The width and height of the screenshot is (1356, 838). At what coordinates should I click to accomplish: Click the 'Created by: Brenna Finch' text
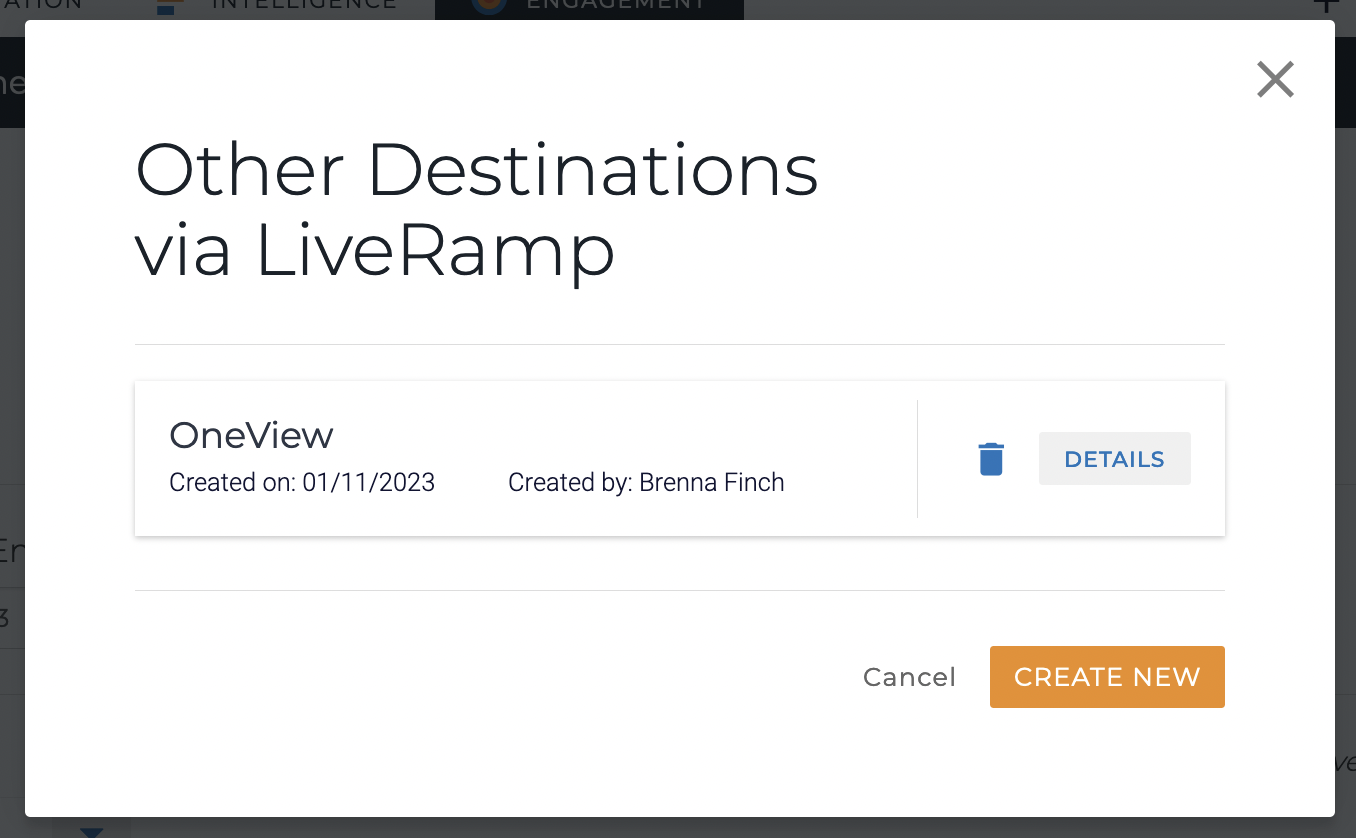coord(646,483)
